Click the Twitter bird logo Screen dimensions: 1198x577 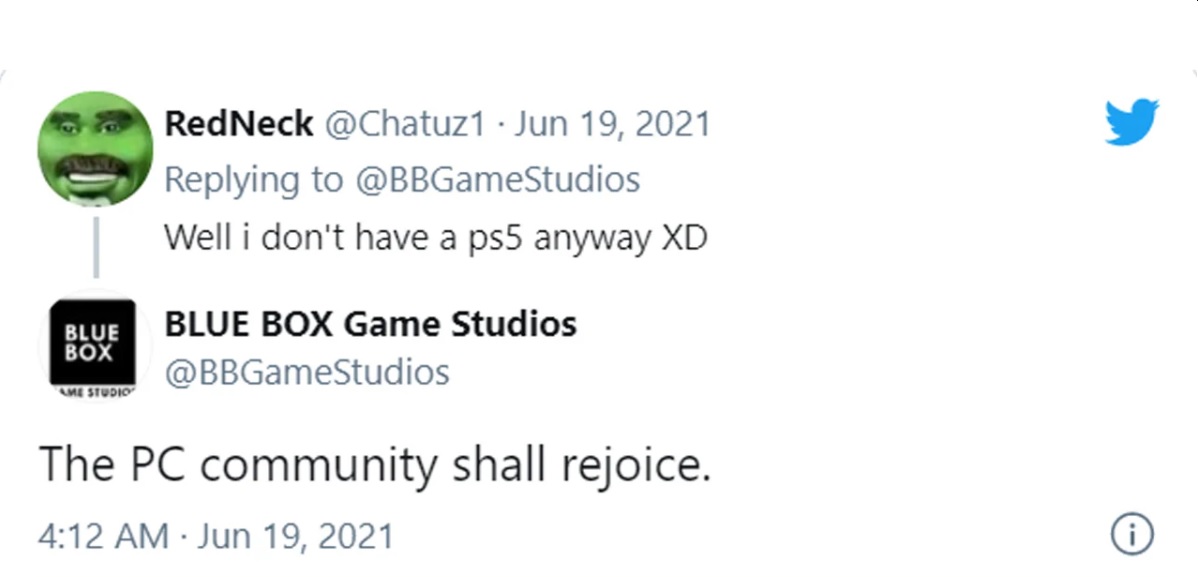click(x=1131, y=122)
